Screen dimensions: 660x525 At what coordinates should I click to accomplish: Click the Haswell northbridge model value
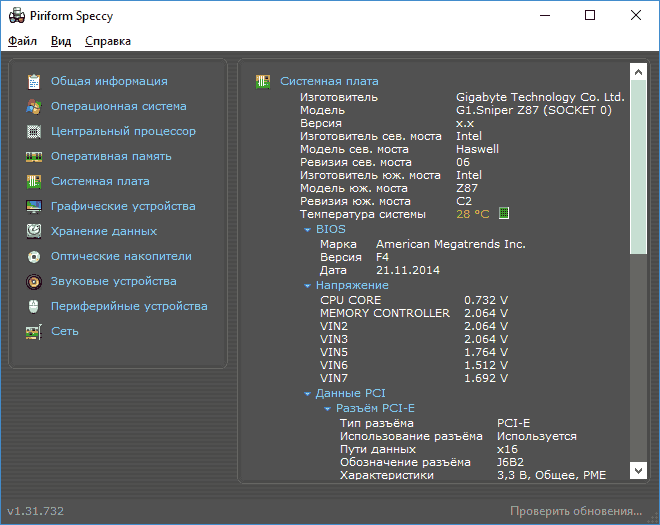pos(477,149)
